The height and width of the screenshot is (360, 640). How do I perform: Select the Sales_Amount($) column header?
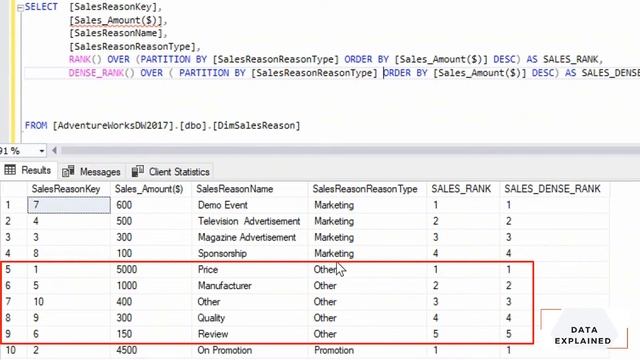click(x=151, y=189)
